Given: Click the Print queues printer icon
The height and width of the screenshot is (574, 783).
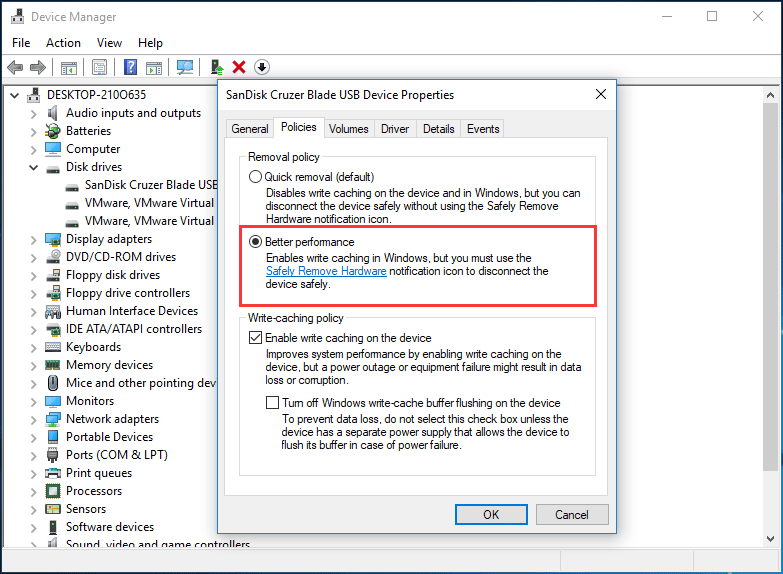Looking at the screenshot, I should pyautogui.click(x=53, y=473).
